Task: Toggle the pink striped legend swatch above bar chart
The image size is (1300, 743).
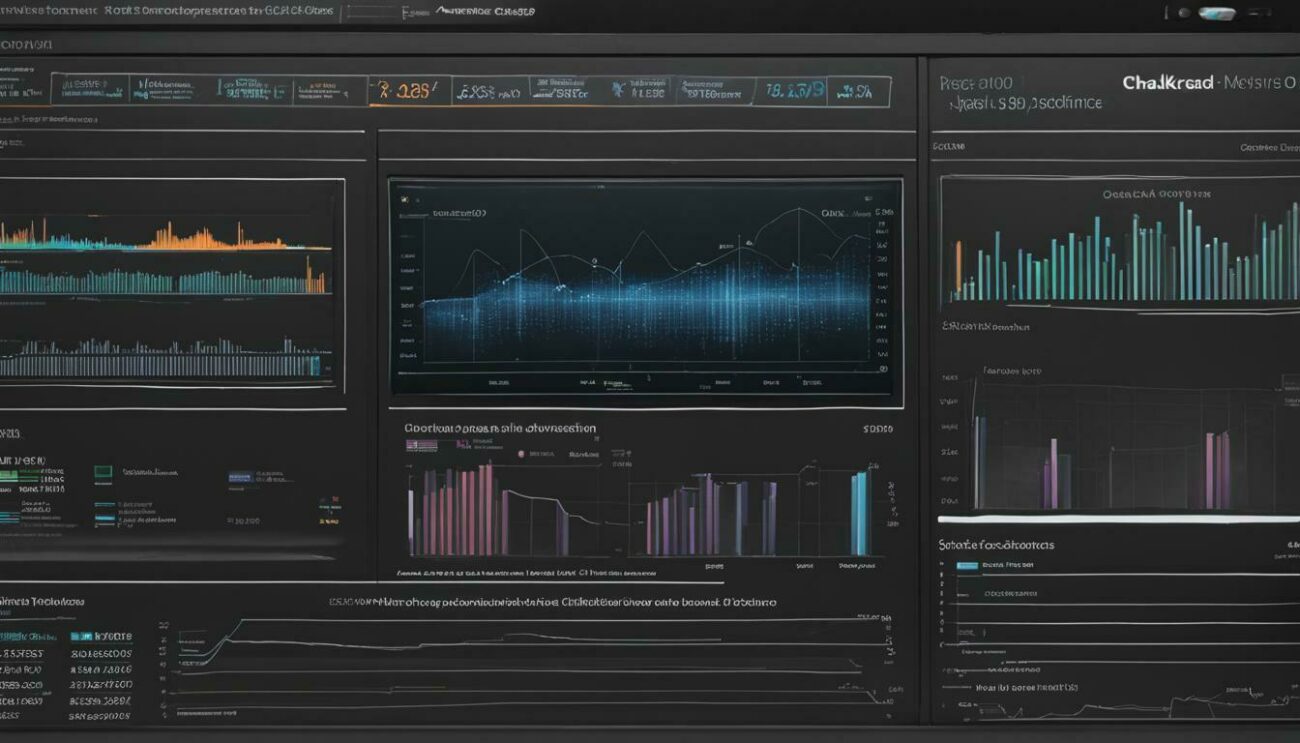Action: point(423,442)
